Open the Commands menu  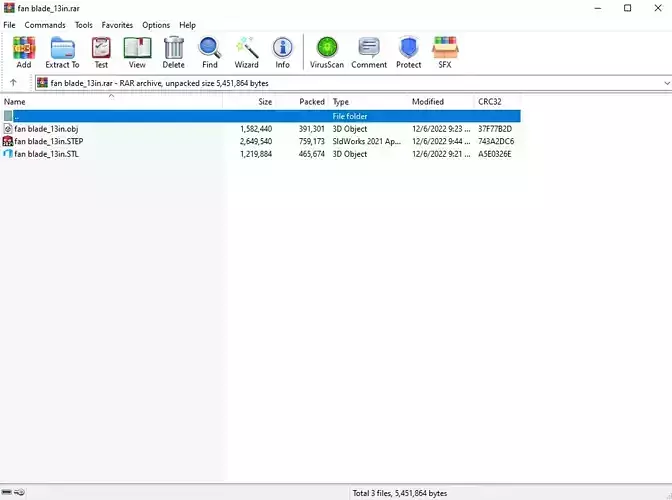pos(45,25)
